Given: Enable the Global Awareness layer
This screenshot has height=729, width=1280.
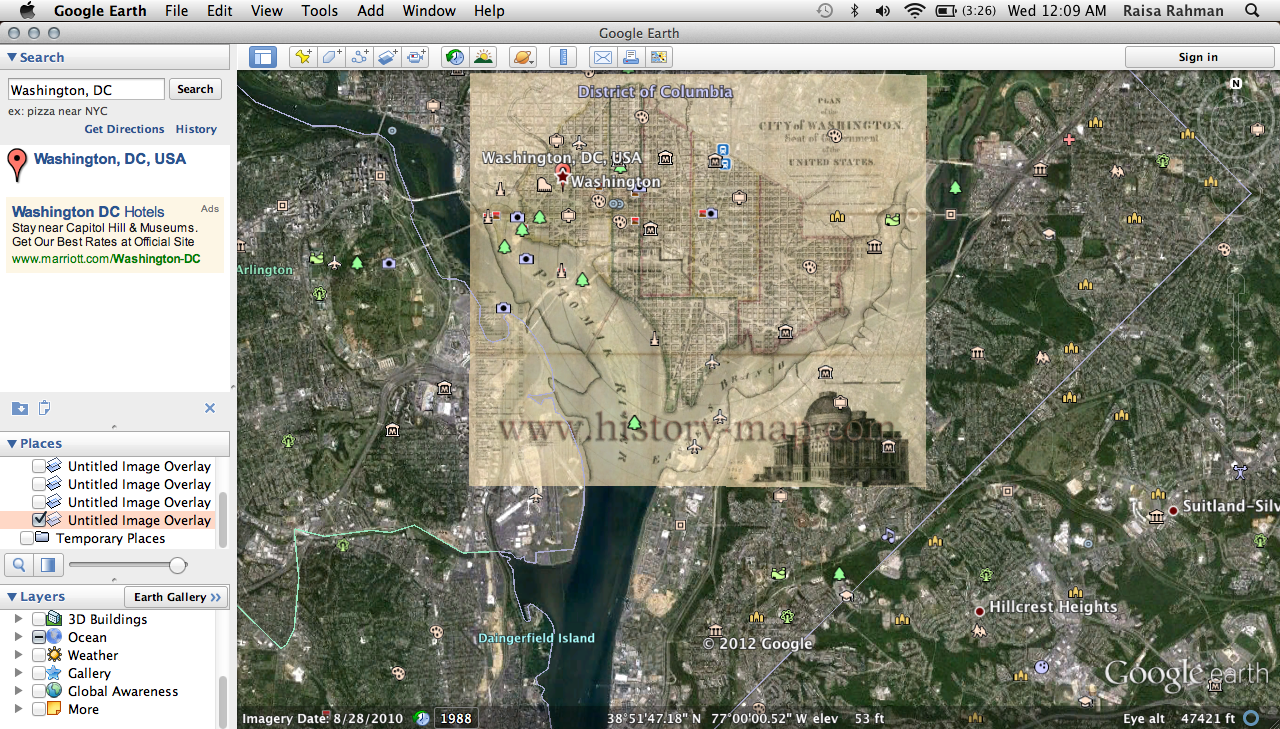Looking at the screenshot, I should click(x=39, y=691).
